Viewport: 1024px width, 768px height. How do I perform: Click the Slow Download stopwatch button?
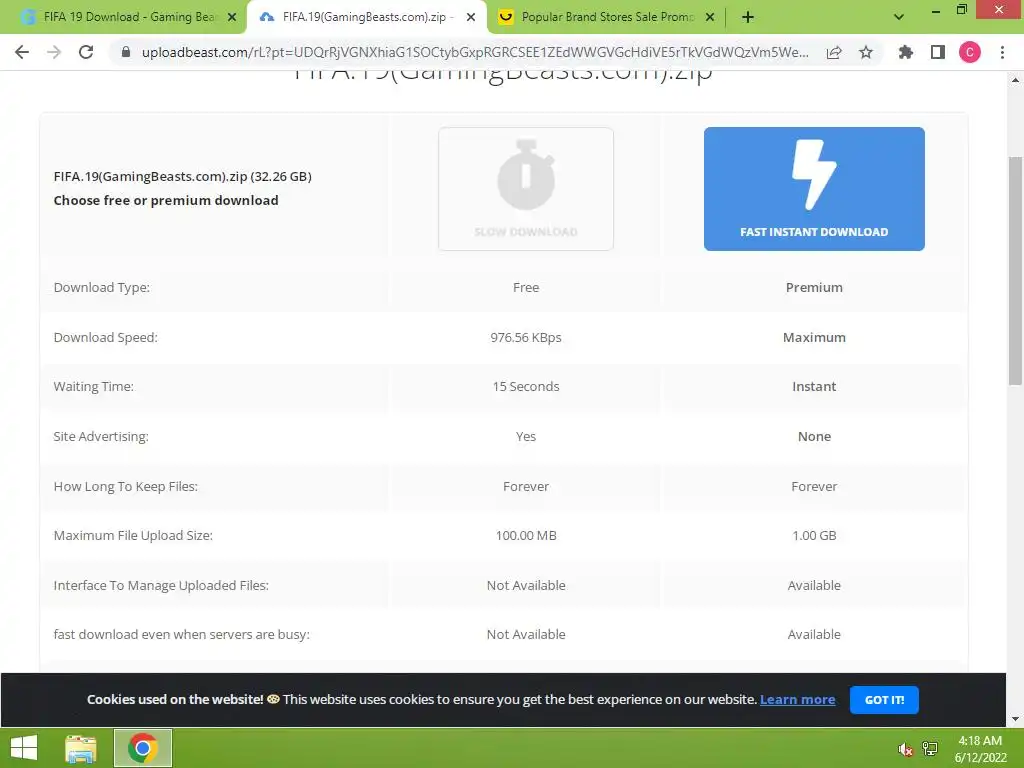[526, 189]
